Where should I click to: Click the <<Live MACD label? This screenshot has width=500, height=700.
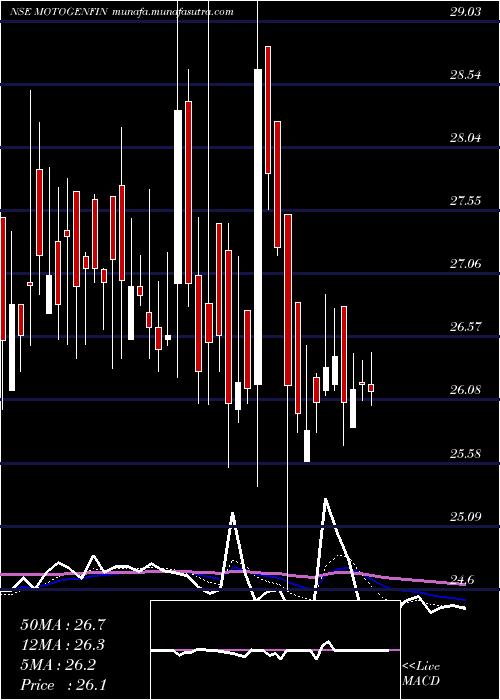pyautogui.click(x=421, y=673)
